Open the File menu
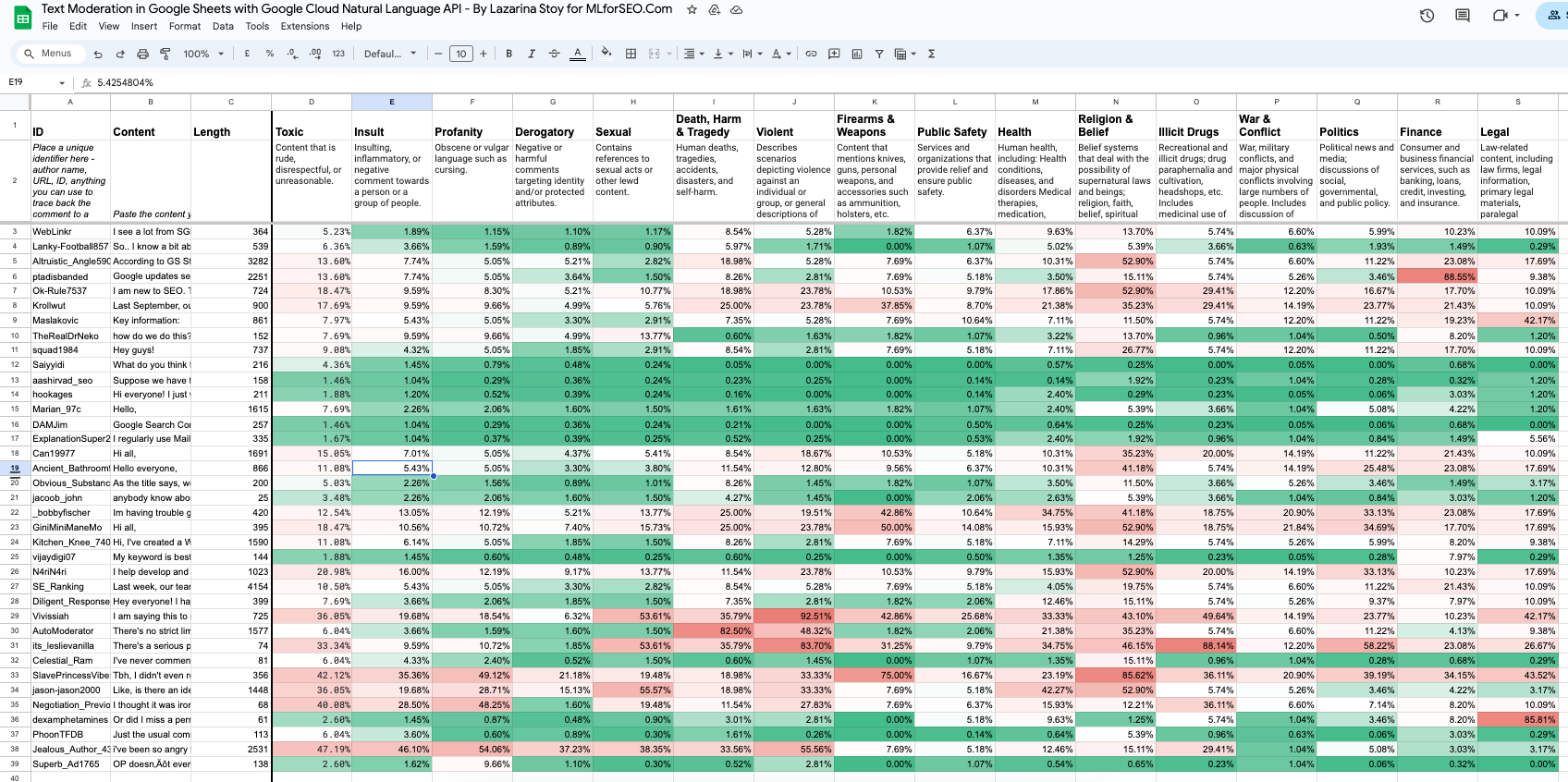 (50, 26)
